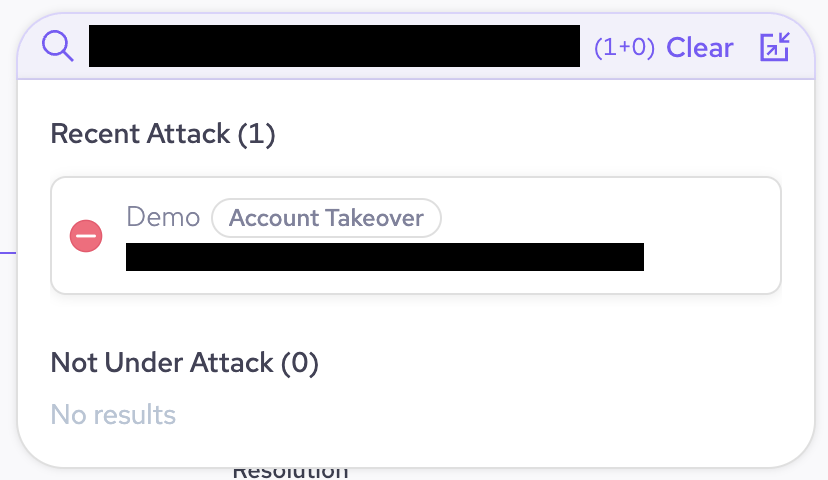Click the Recent Attack (1) heading

click(x=162, y=134)
